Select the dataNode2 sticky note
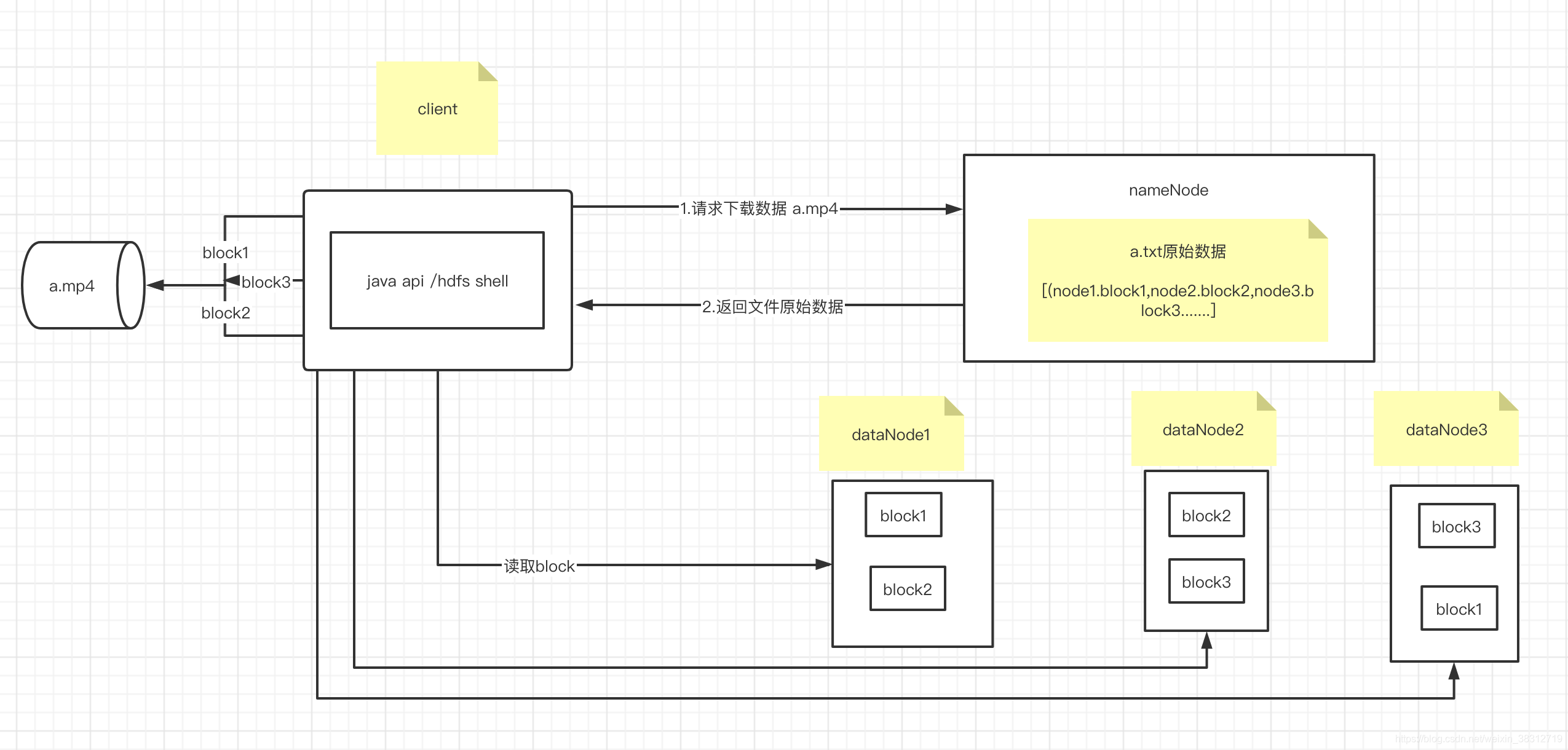The width and height of the screenshot is (1568, 750). [x=1203, y=428]
